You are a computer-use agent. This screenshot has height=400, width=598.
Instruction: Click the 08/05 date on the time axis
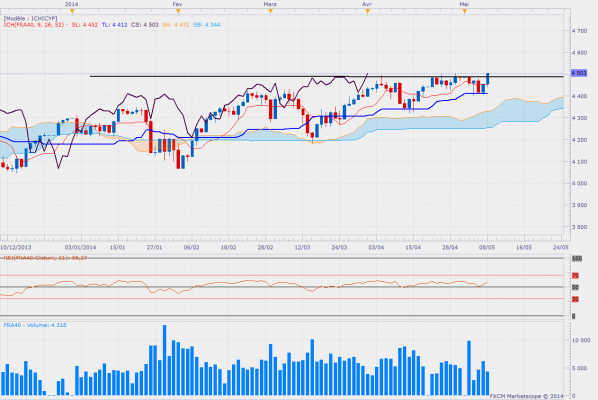[x=487, y=247]
